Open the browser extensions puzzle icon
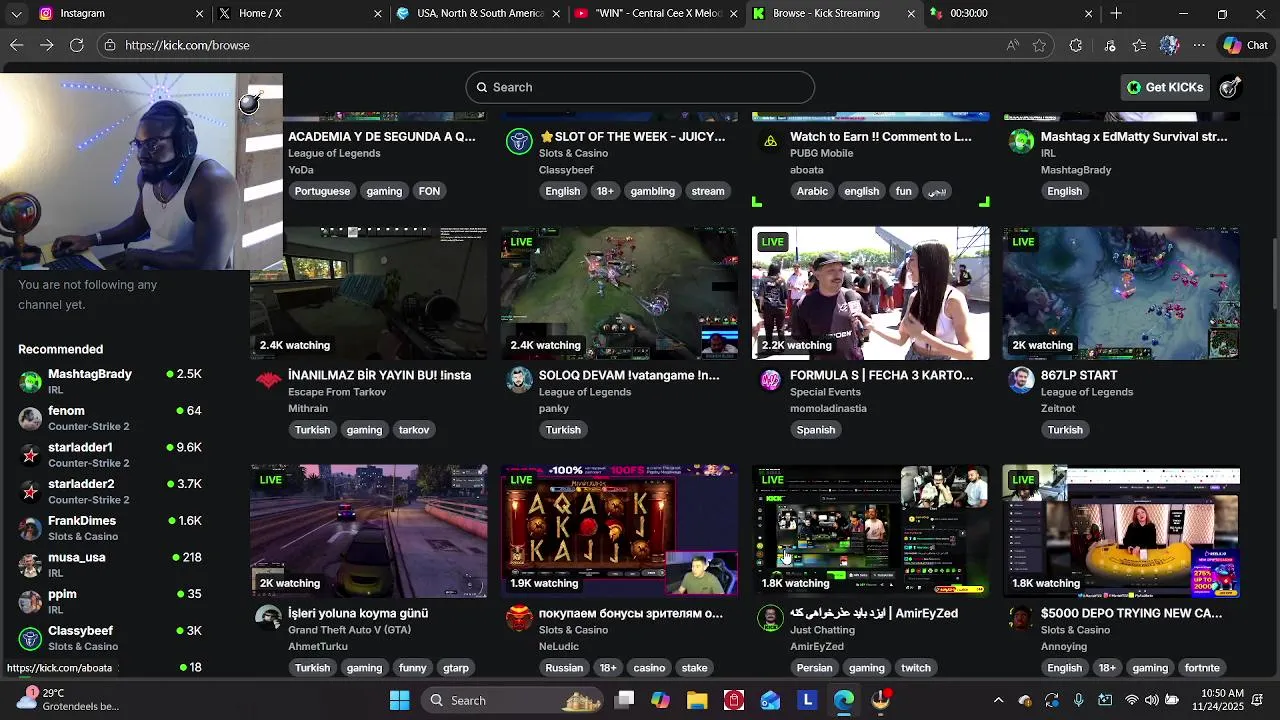 click(x=1076, y=45)
